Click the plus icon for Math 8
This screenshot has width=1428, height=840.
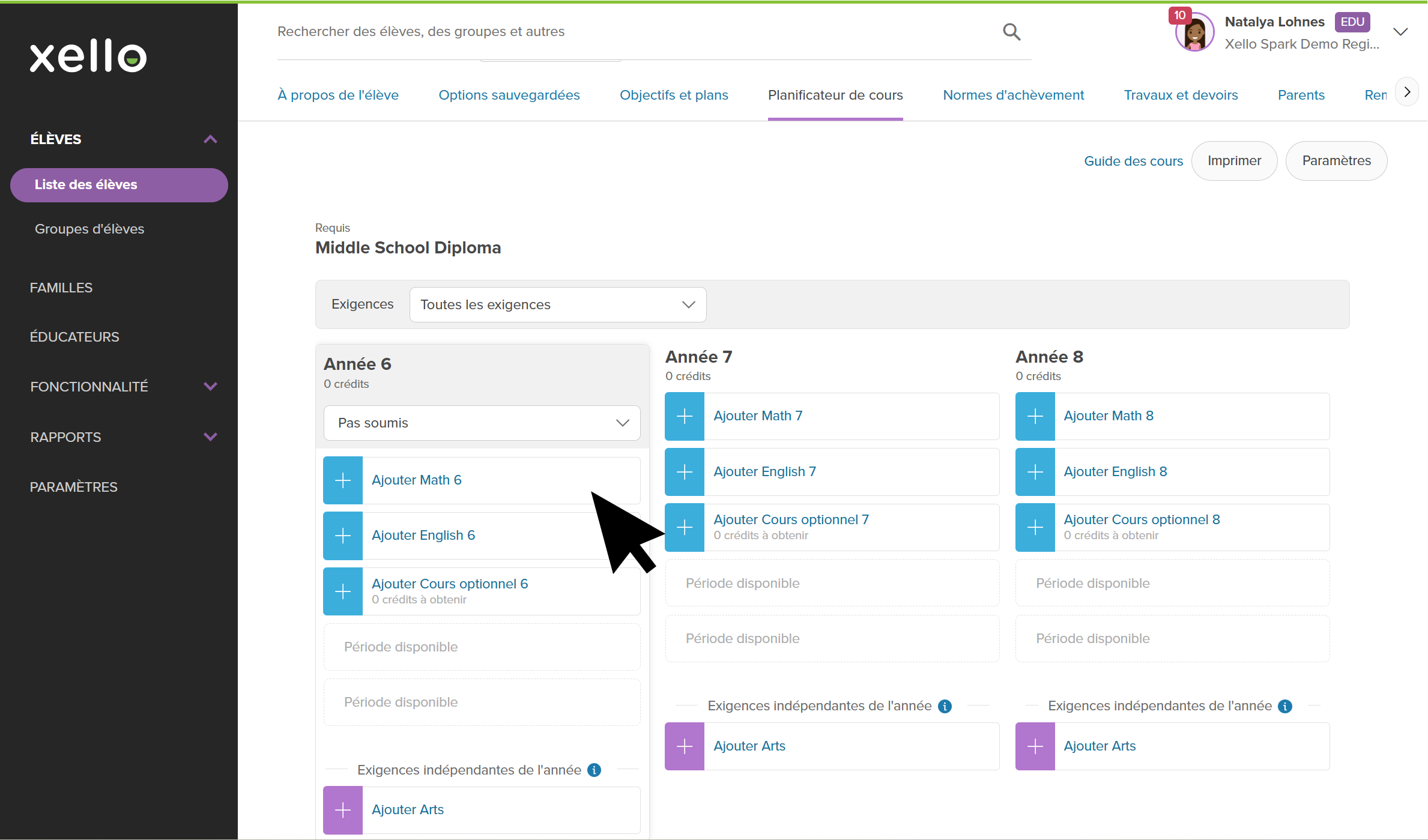[1035, 416]
